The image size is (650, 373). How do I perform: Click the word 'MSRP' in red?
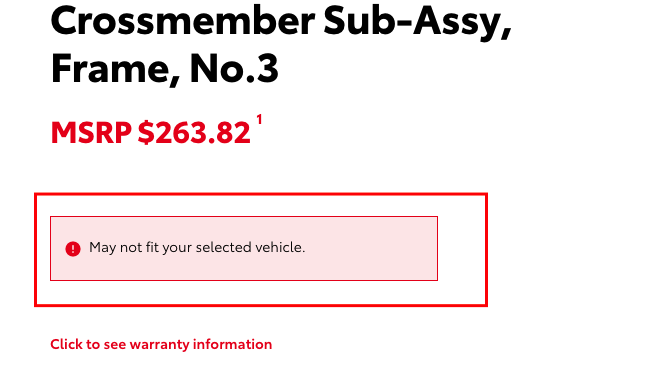91,133
